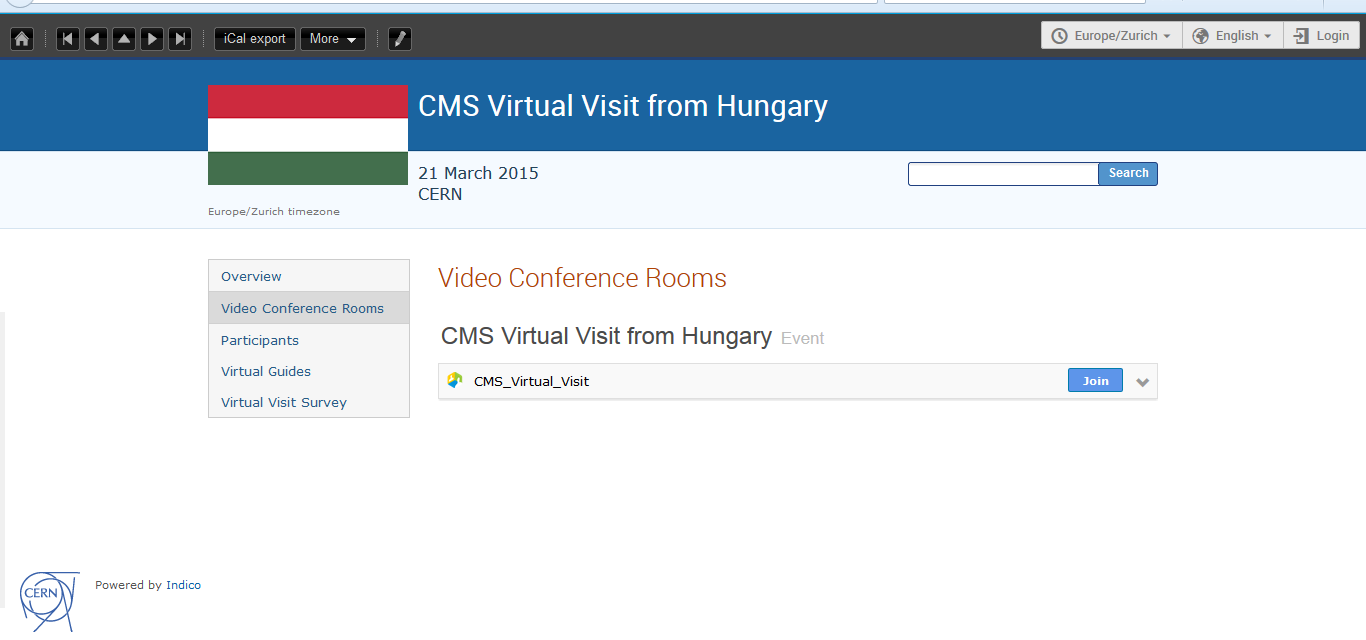Open the More dropdown menu
Image resolution: width=1366 pixels, height=640 pixels.
[333, 39]
